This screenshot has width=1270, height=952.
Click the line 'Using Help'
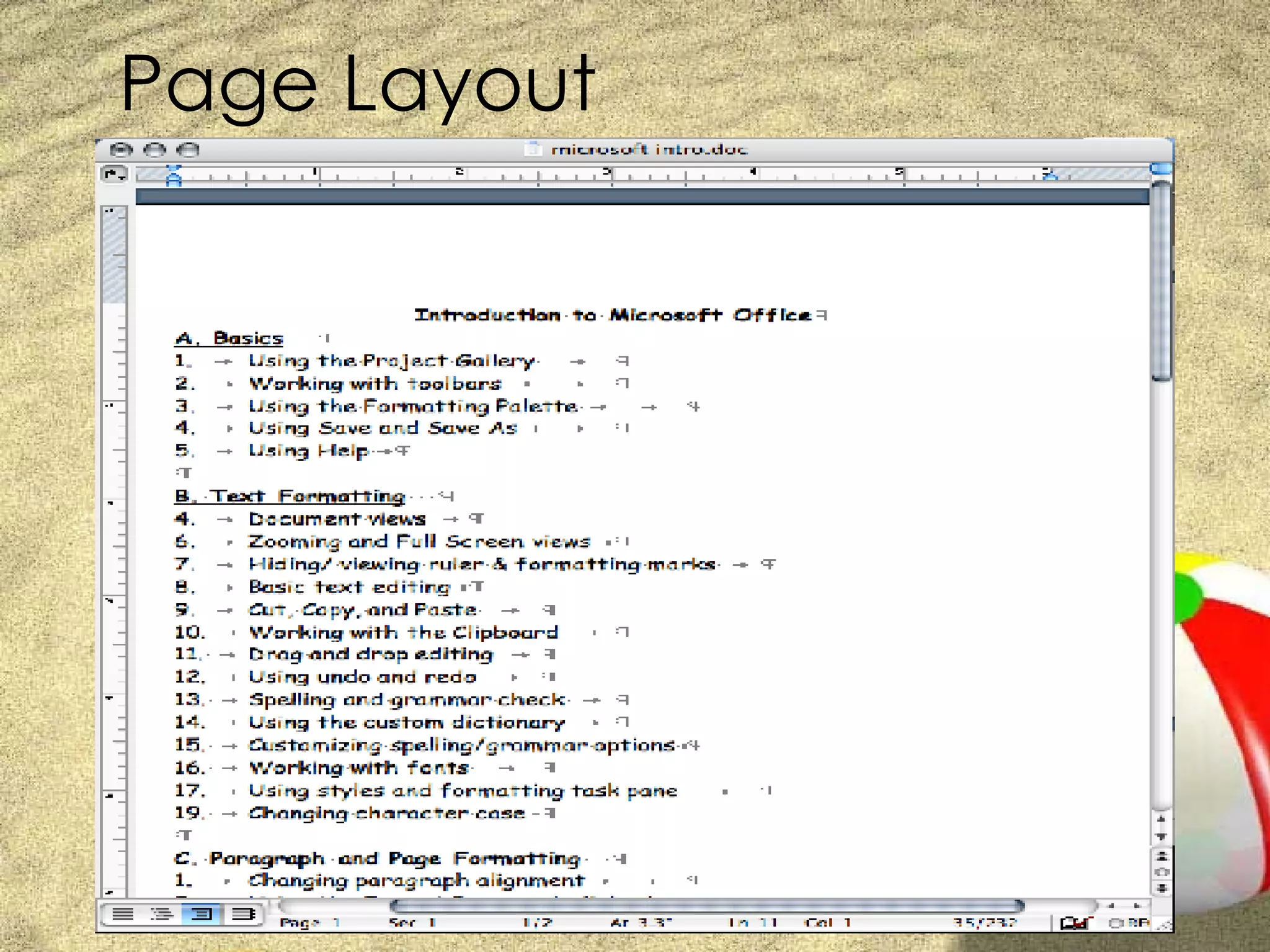point(308,451)
